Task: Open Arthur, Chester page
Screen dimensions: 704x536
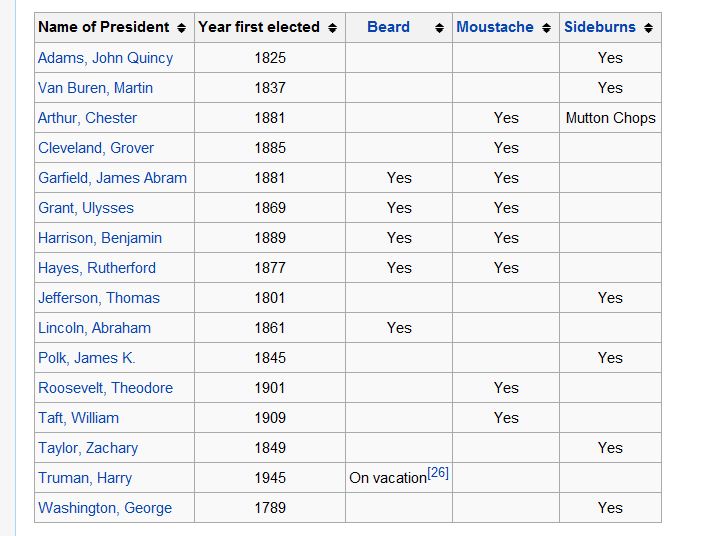Action: click(87, 118)
